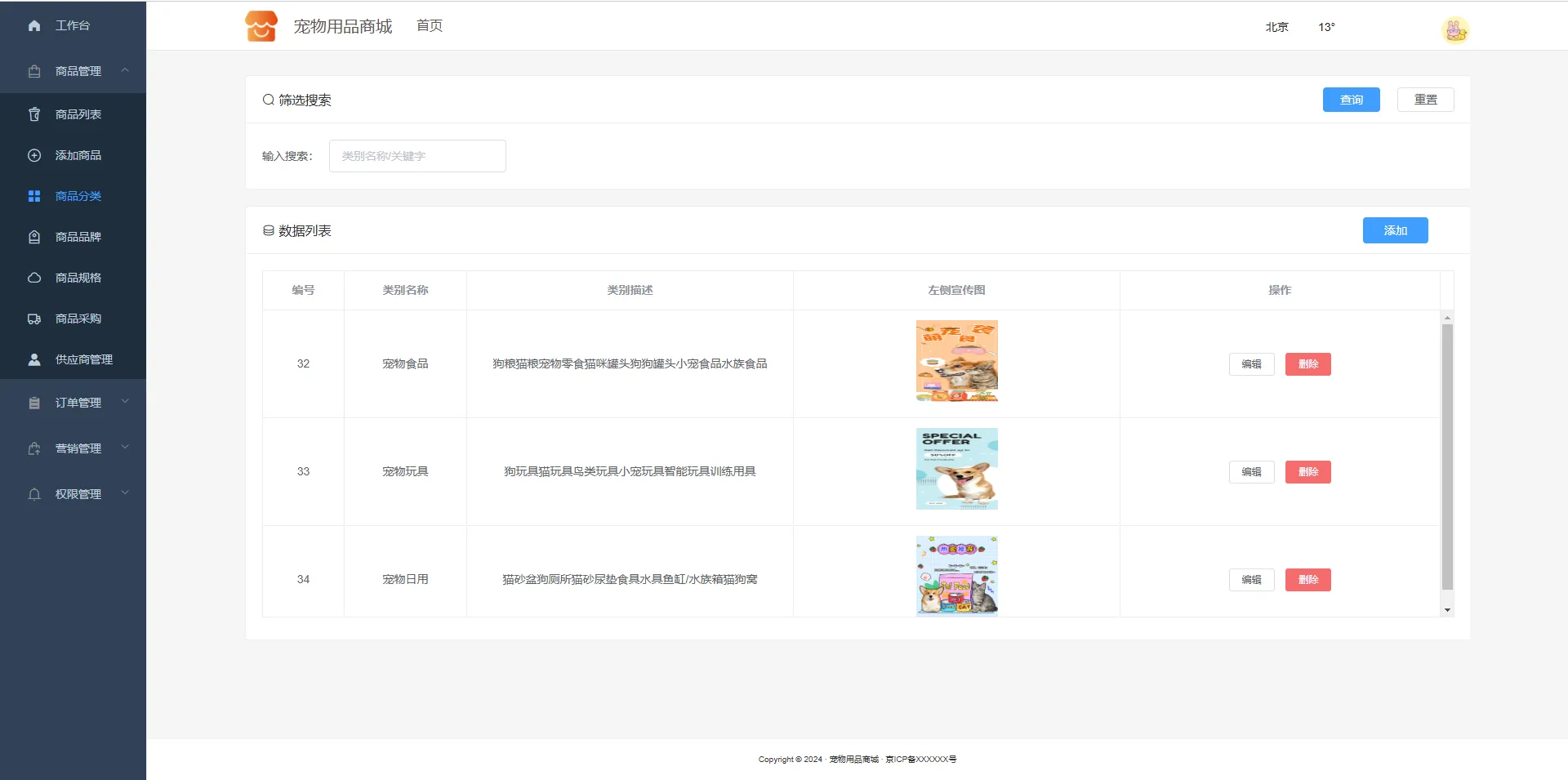This screenshot has width=1568, height=780.
Task: Click the cloud icon beside 商品规格
Action: point(34,278)
